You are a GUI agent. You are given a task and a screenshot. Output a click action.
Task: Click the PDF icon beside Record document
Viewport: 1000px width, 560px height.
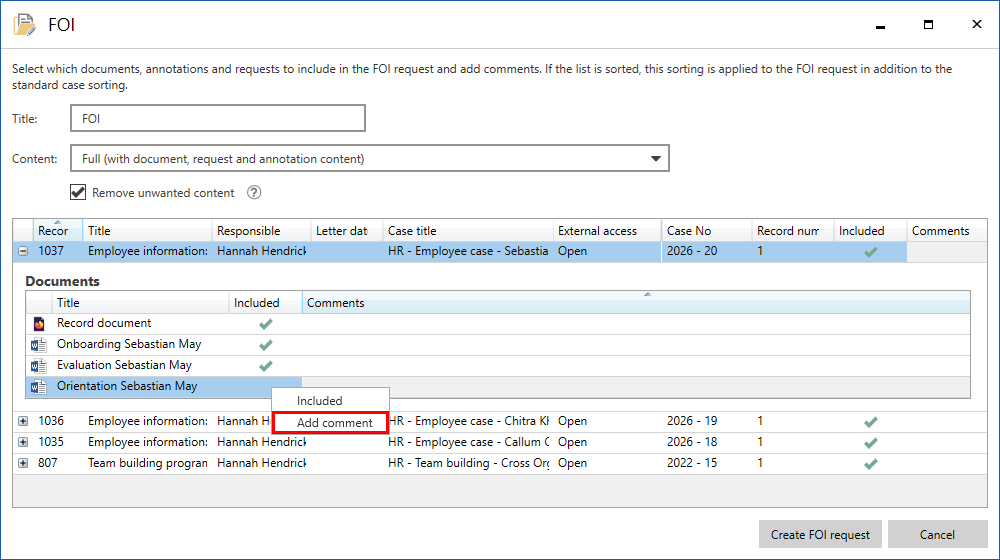coord(39,324)
